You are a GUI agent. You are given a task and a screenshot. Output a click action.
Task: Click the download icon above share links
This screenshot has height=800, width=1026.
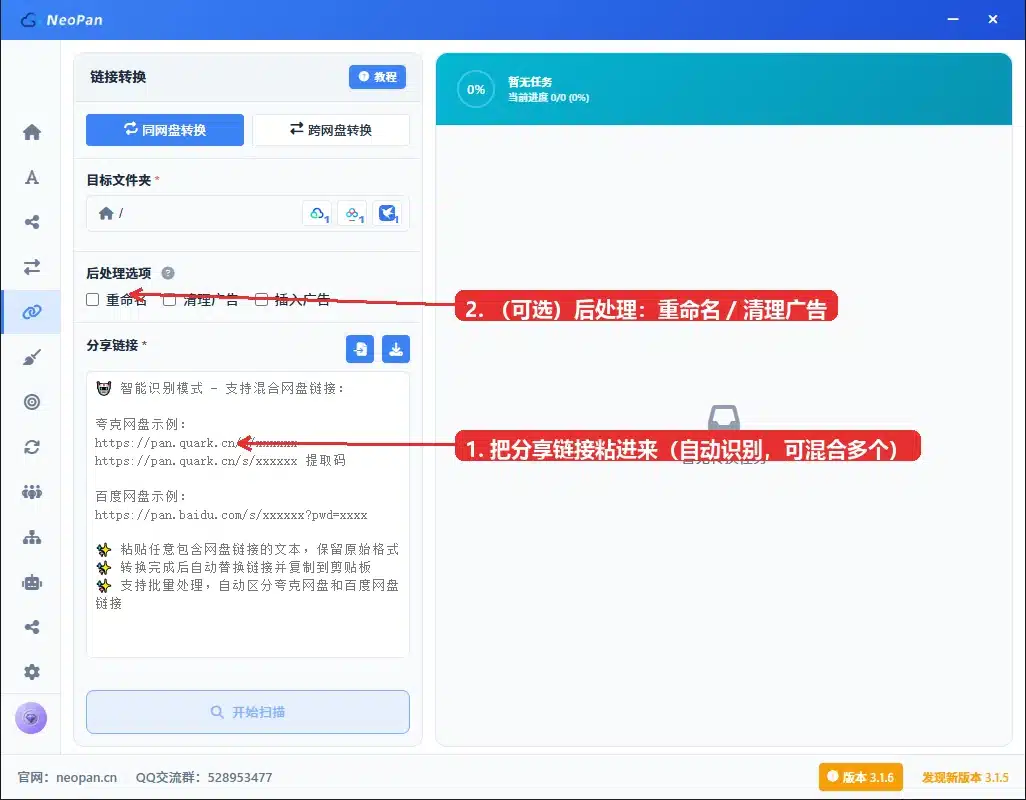(396, 349)
